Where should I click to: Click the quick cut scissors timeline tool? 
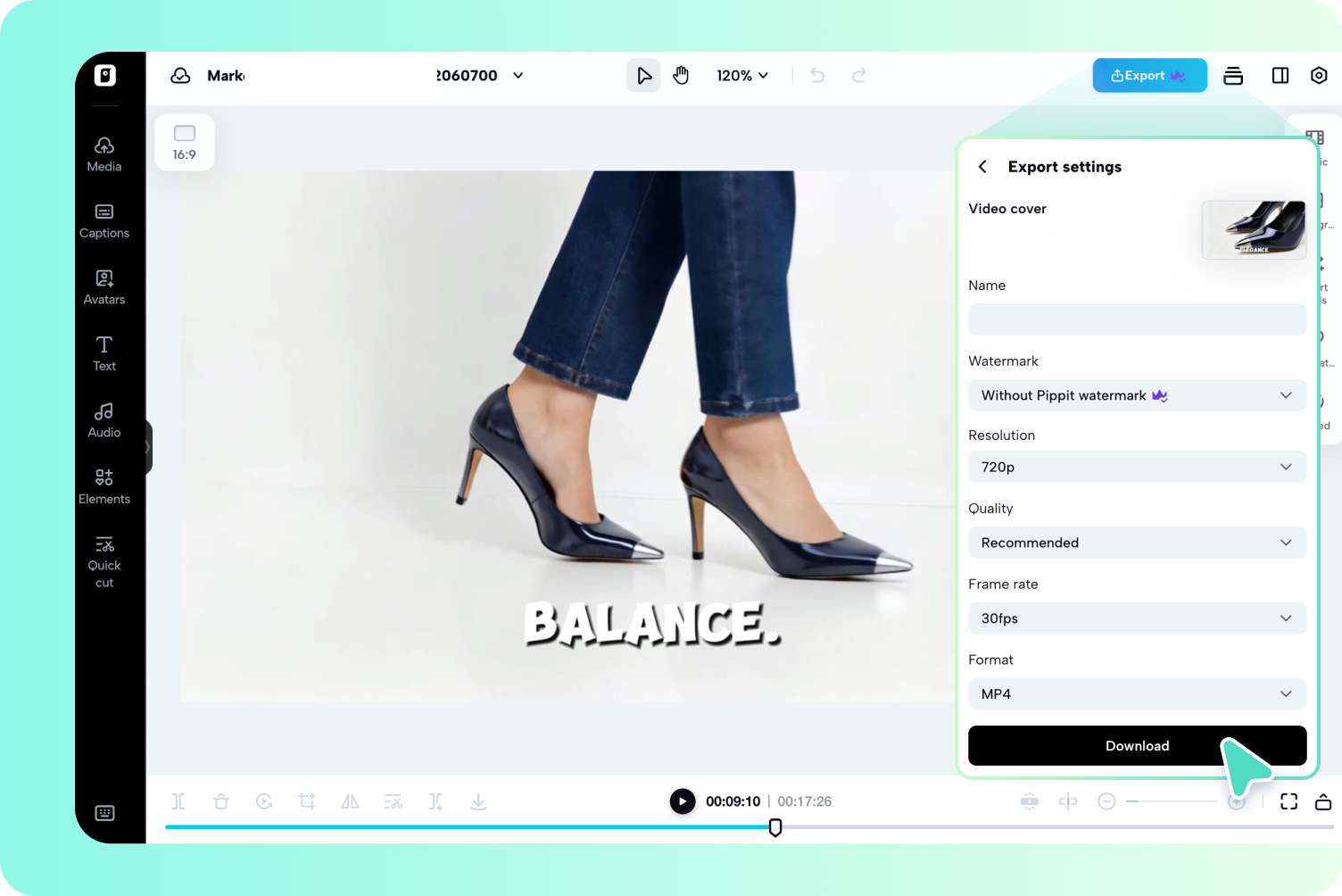point(393,801)
